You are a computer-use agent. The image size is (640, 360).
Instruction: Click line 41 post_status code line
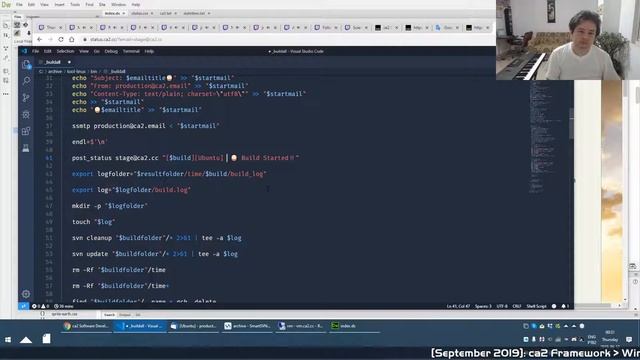coord(185,158)
